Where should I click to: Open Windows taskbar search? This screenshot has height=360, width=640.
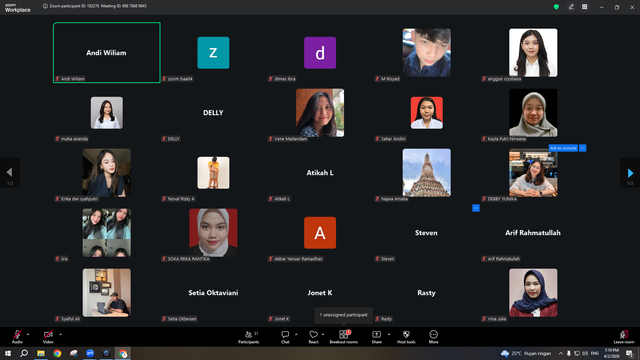pyautogui.click(x=24, y=353)
